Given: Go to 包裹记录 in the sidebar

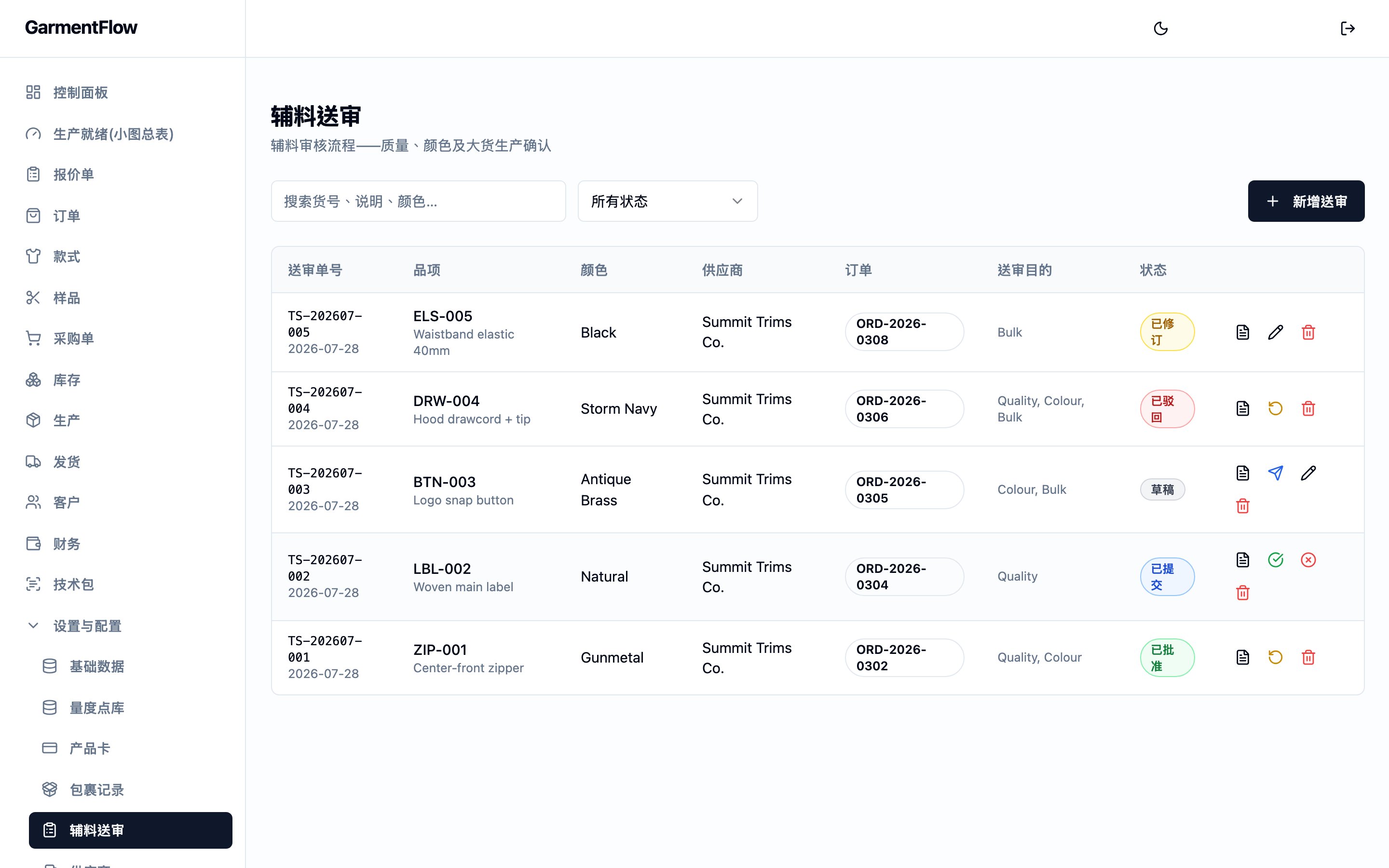Looking at the screenshot, I should pos(130,790).
